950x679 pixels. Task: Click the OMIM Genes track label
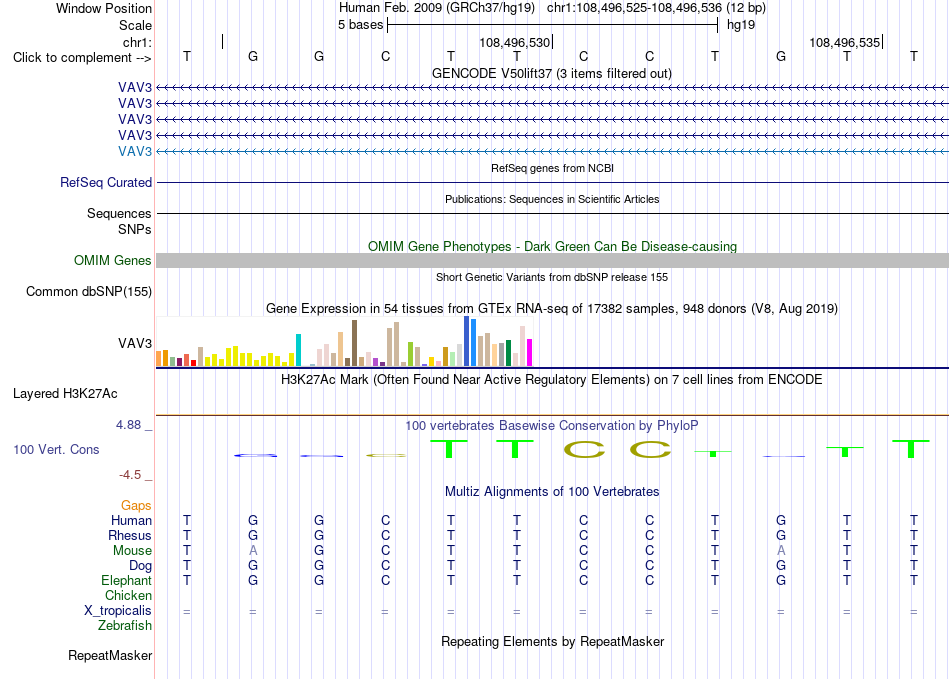pos(113,260)
